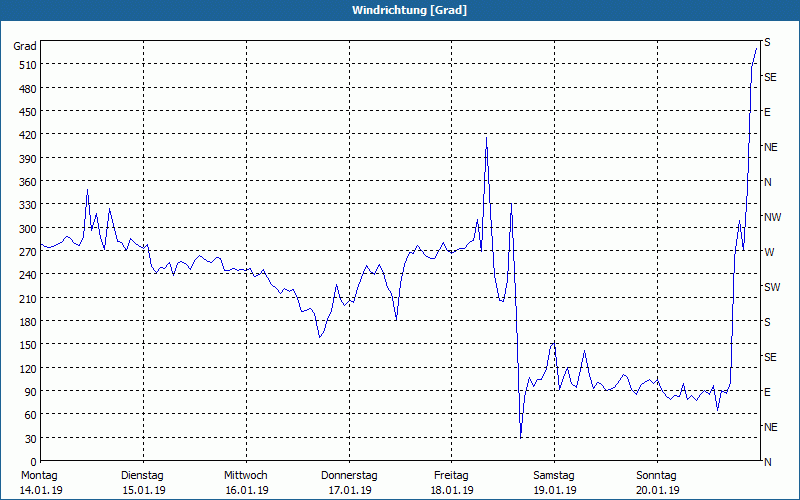
Task: Click the Mittwoch day label
Action: point(245,476)
